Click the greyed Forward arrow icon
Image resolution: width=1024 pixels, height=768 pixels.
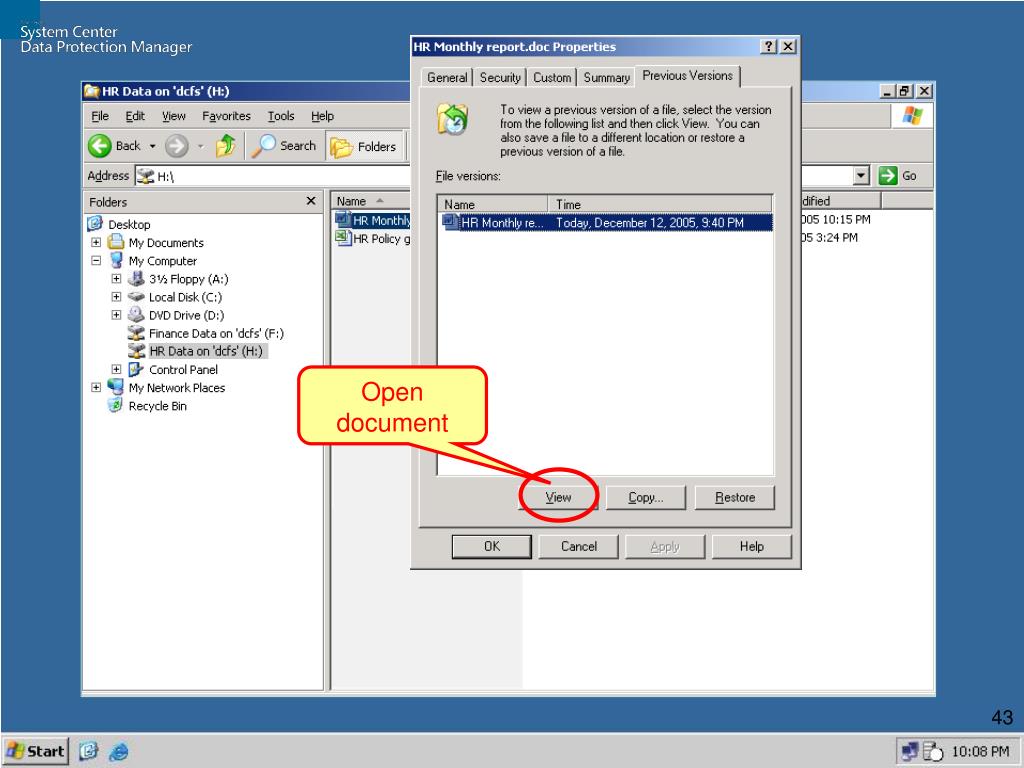[x=176, y=146]
